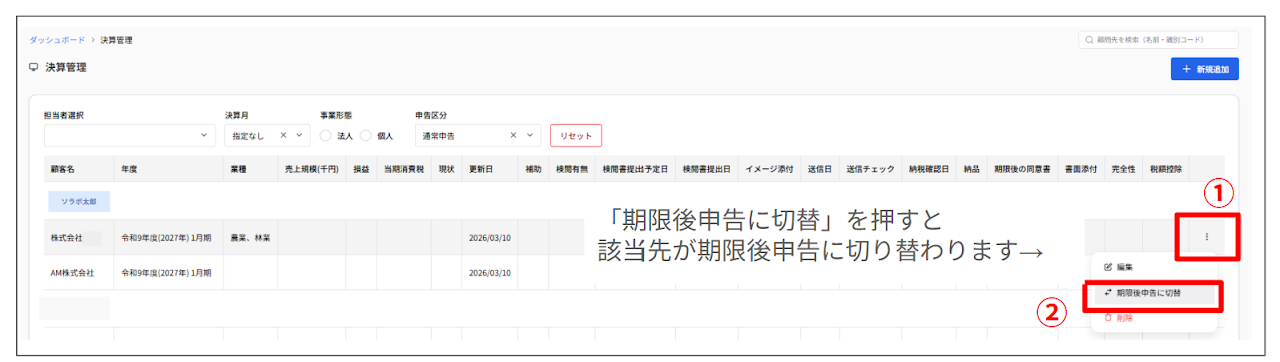The width and height of the screenshot is (1280, 362).
Task: Click the 当期消費税 column header
Action: (x=403, y=169)
